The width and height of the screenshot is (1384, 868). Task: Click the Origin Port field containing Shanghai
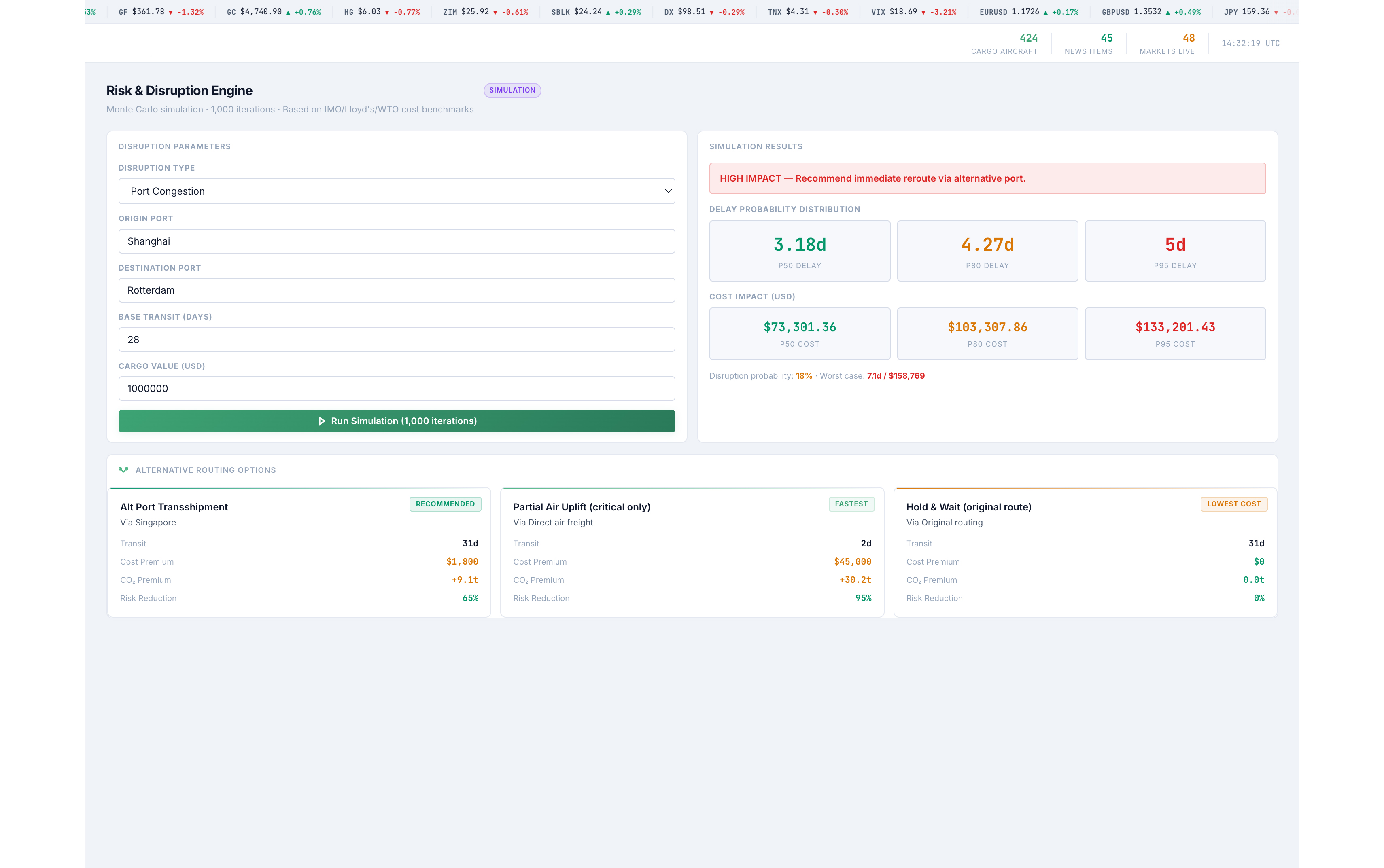(396, 241)
